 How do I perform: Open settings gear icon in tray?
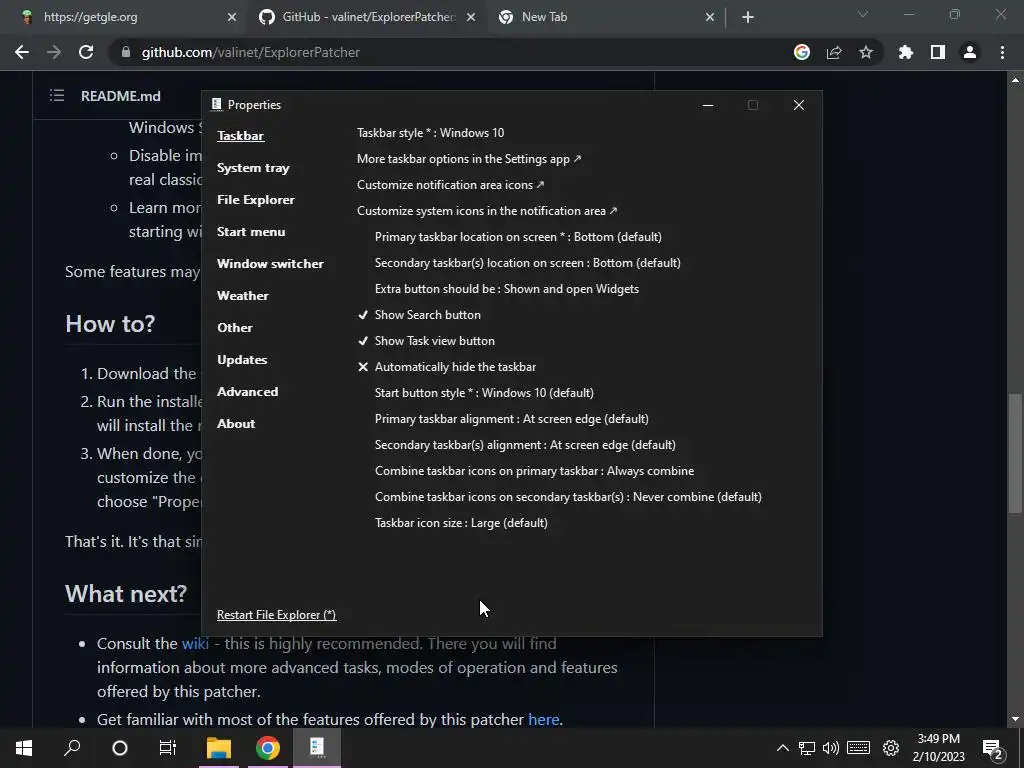[891, 748]
